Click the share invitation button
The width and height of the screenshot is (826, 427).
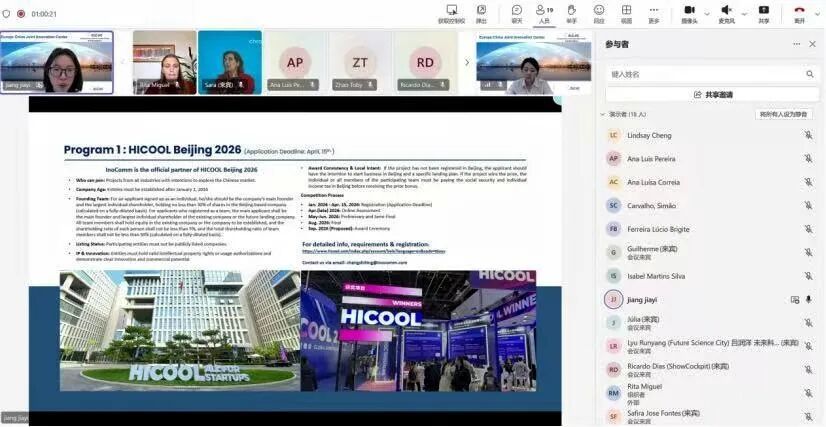tap(711, 94)
